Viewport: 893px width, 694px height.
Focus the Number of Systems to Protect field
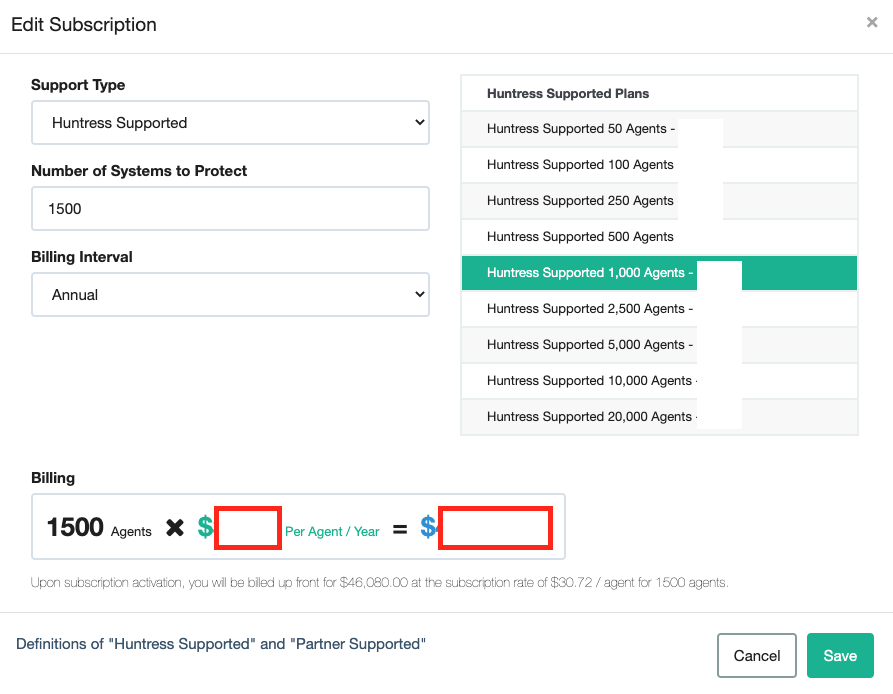[230, 208]
